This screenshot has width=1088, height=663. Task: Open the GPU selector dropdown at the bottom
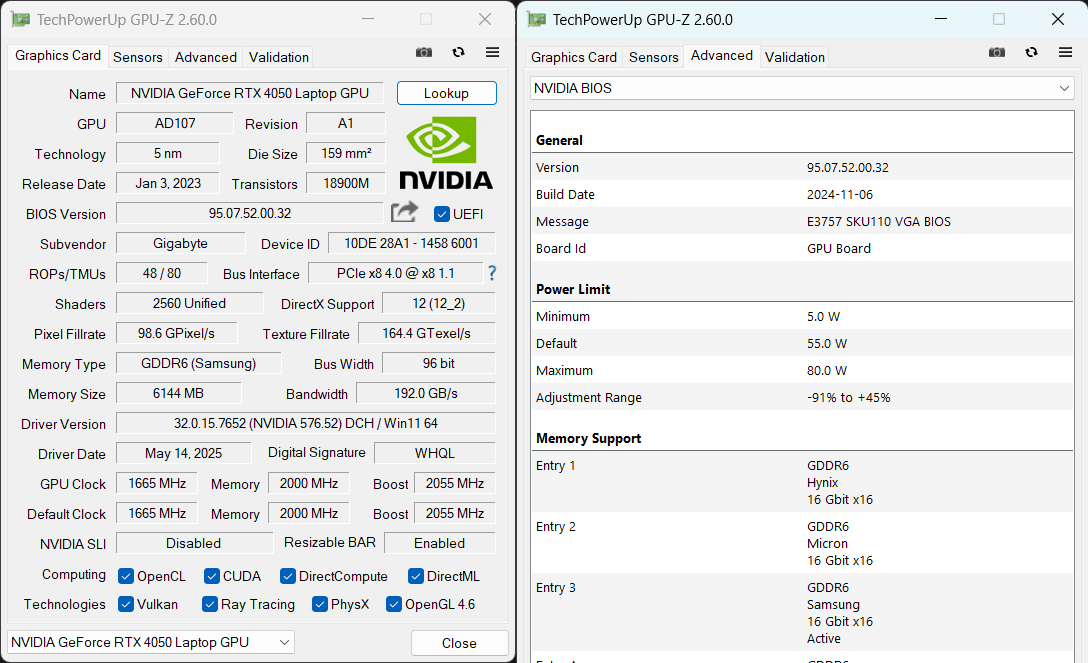point(283,642)
